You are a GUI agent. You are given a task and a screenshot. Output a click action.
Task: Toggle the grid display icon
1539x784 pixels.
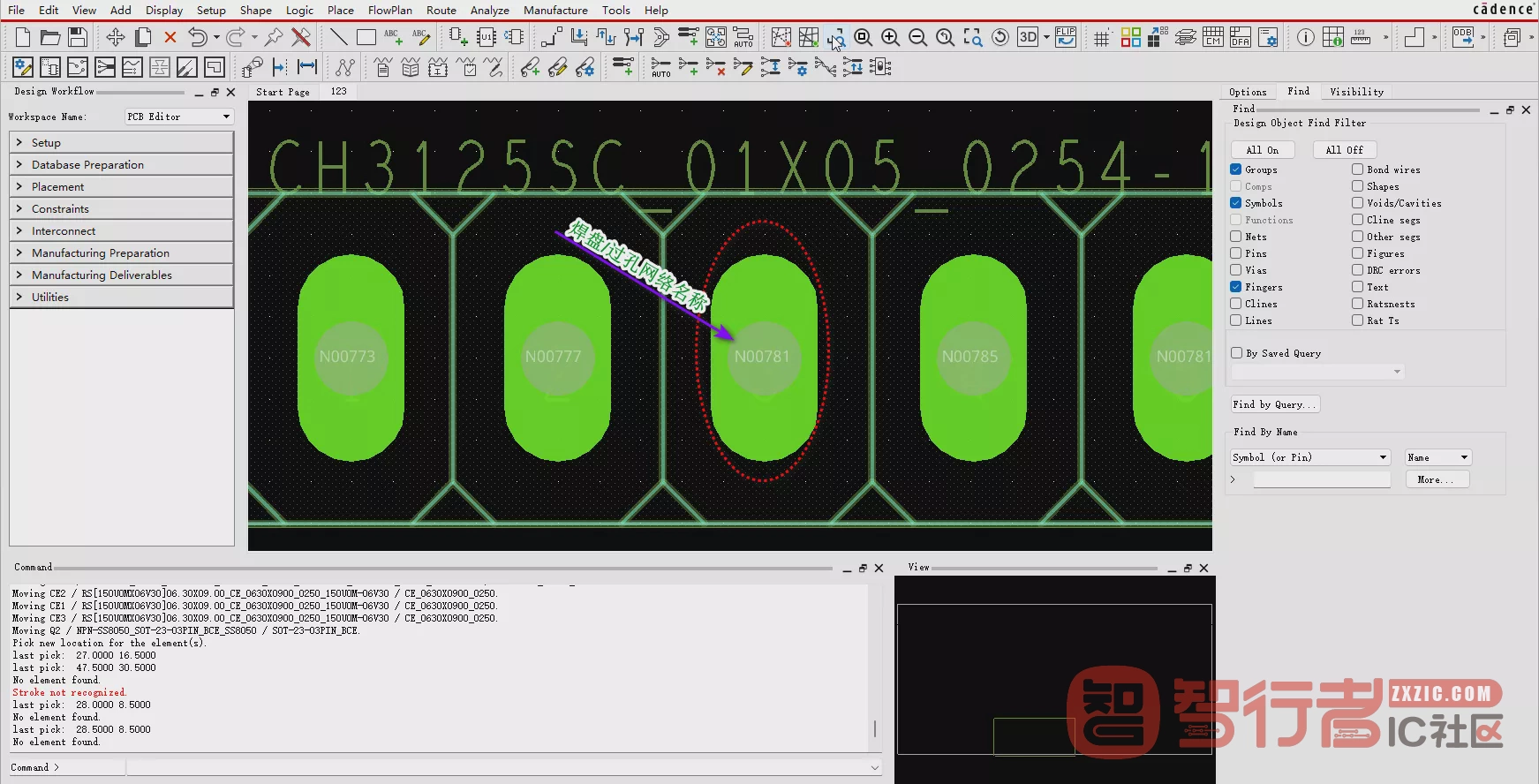pyautogui.click(x=1101, y=37)
